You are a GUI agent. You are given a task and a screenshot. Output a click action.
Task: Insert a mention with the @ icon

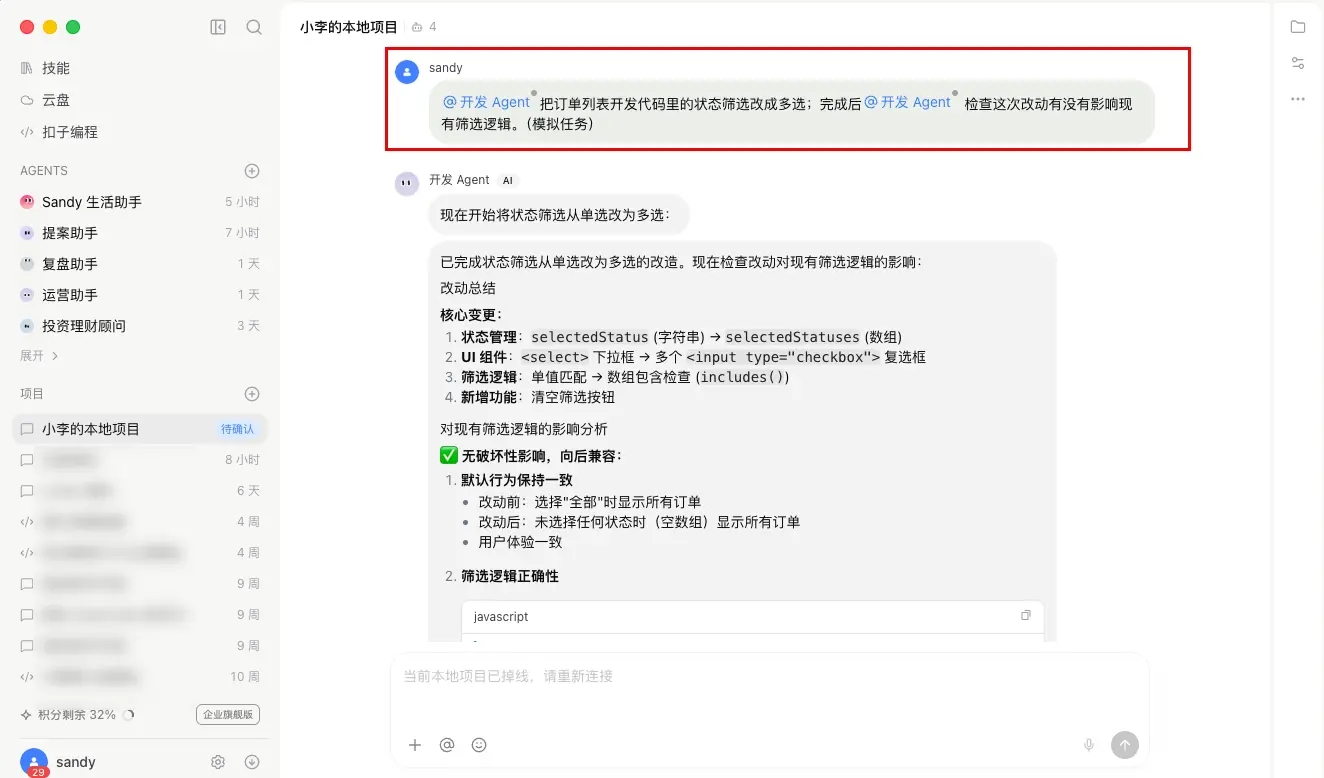click(447, 745)
